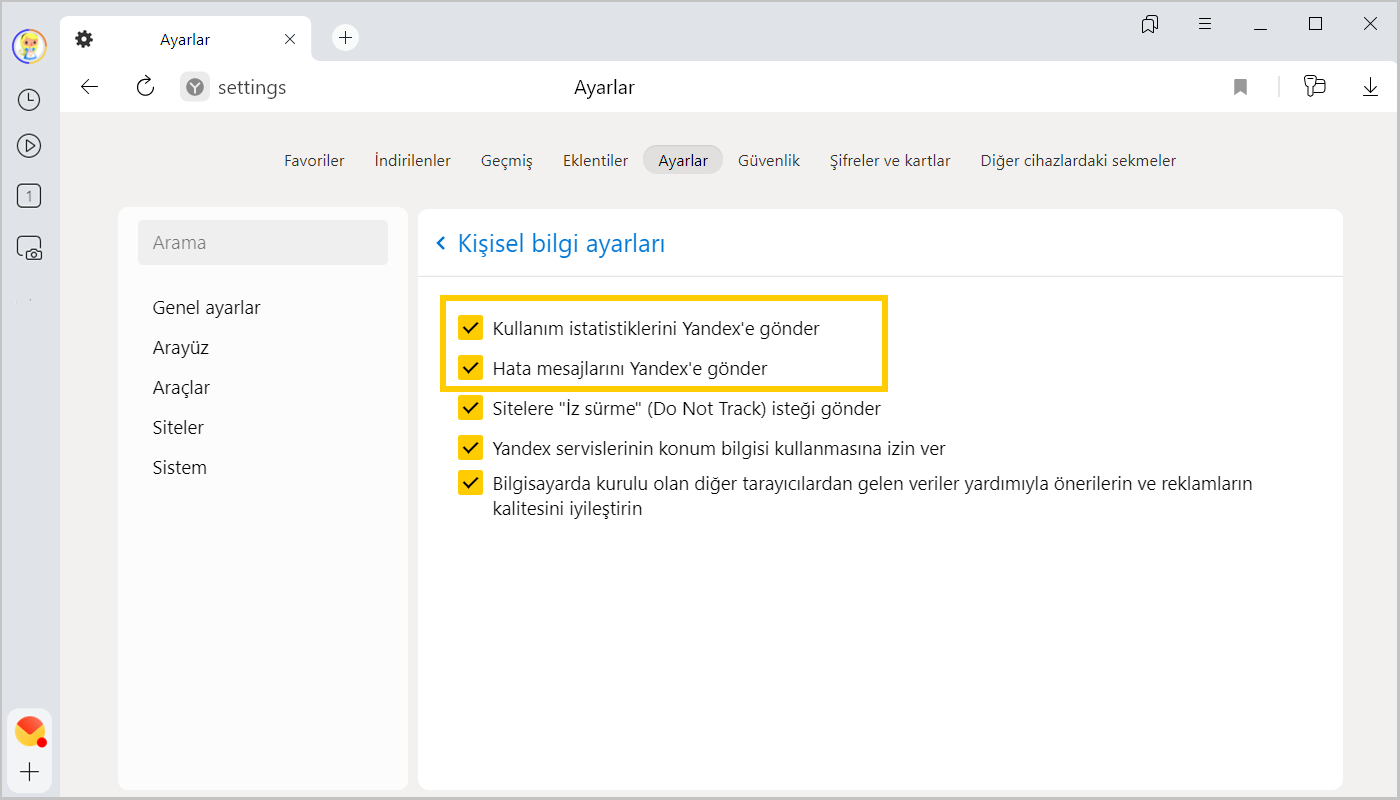This screenshot has width=1400, height=800.
Task: Open the browser main menu icon
Action: [x=1206, y=24]
